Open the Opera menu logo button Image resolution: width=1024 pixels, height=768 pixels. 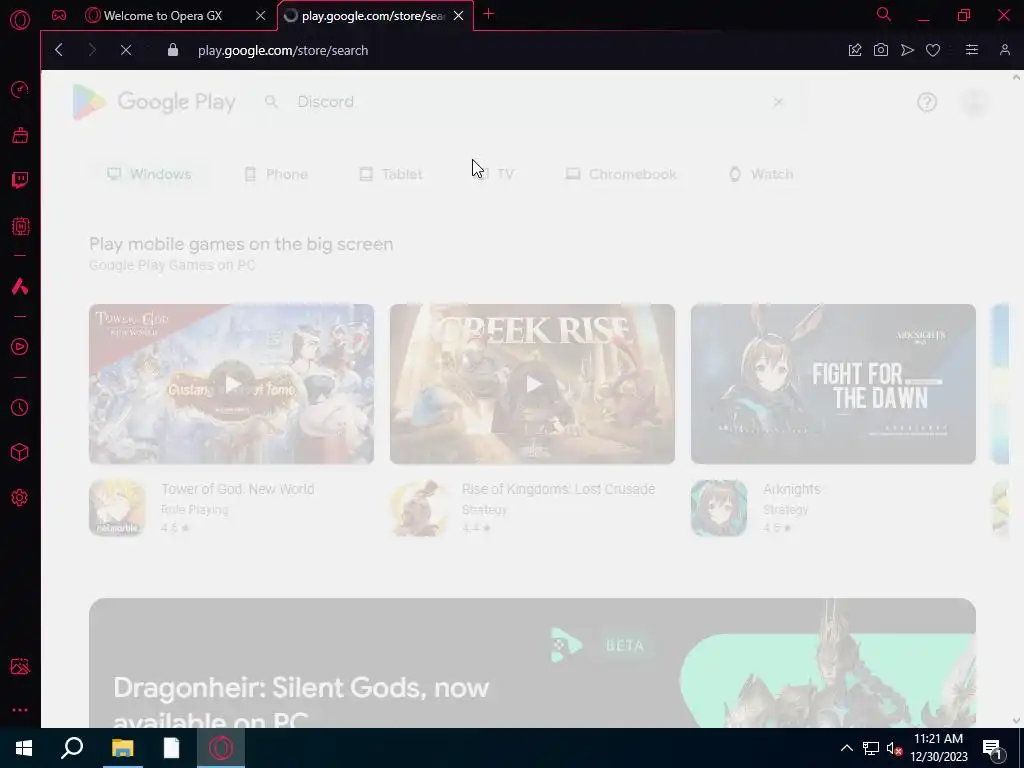tap(20, 20)
